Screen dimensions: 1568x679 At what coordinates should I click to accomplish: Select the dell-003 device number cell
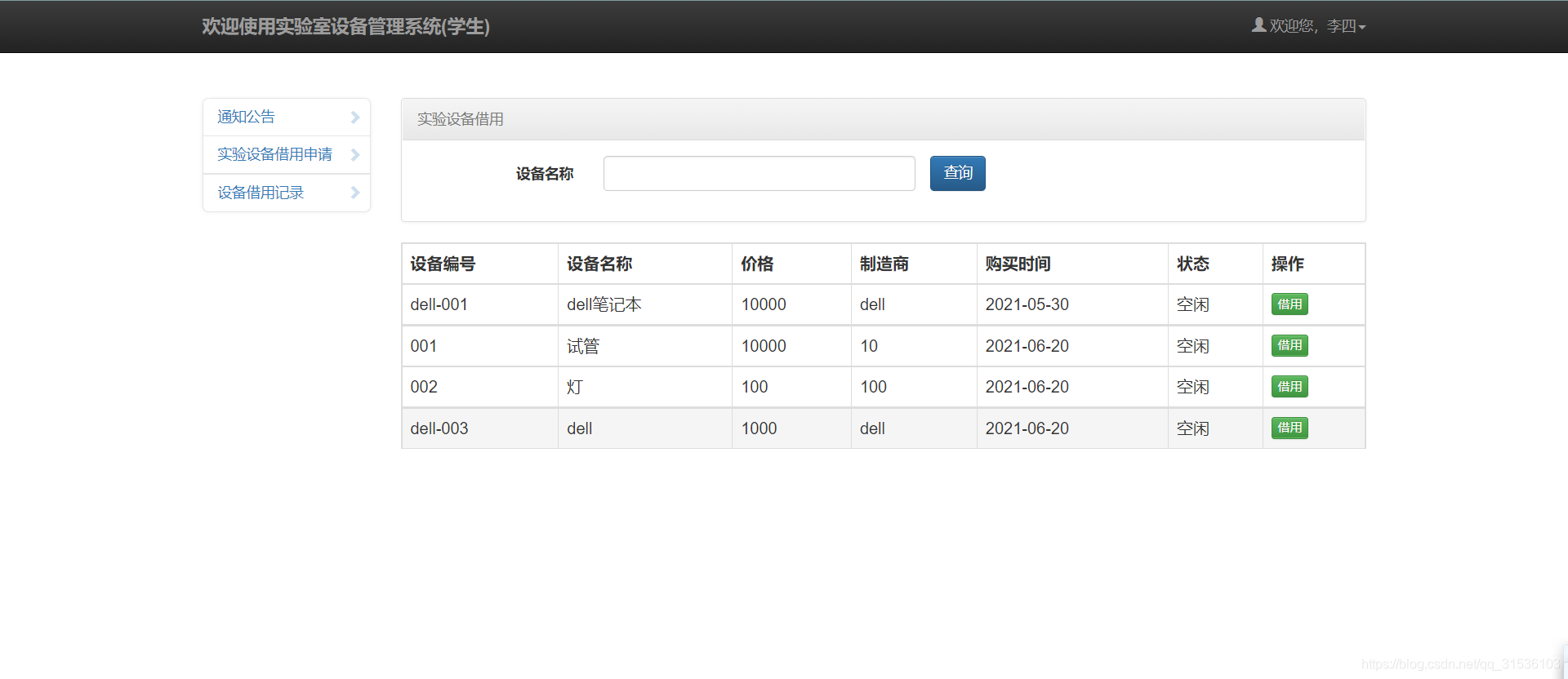click(x=480, y=428)
